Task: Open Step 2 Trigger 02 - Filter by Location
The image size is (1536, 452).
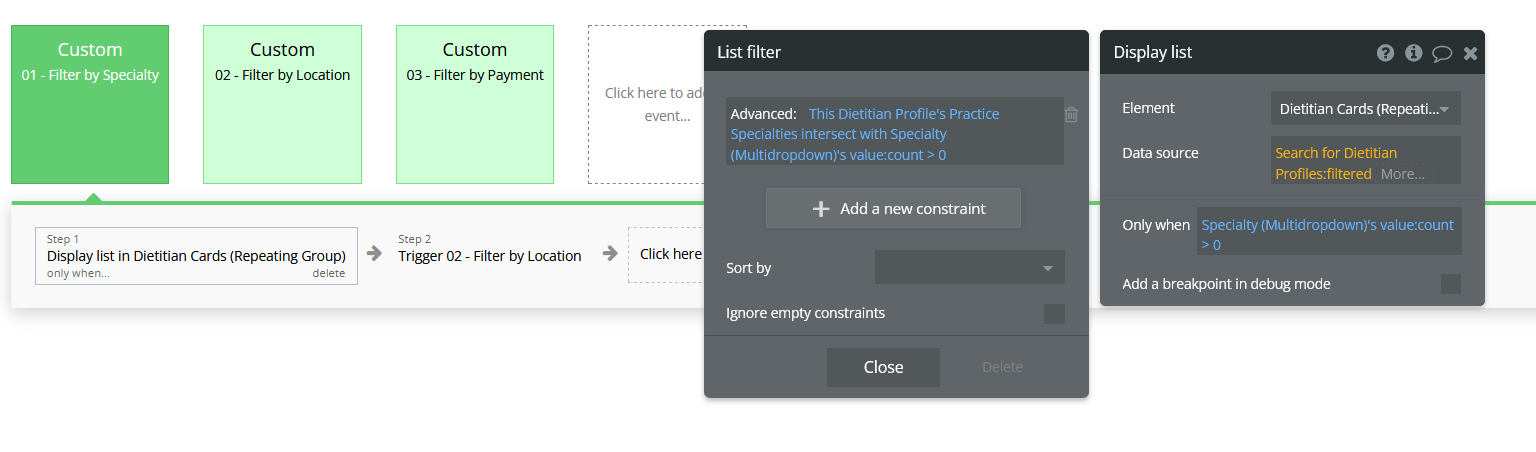Action: pyautogui.click(x=489, y=255)
